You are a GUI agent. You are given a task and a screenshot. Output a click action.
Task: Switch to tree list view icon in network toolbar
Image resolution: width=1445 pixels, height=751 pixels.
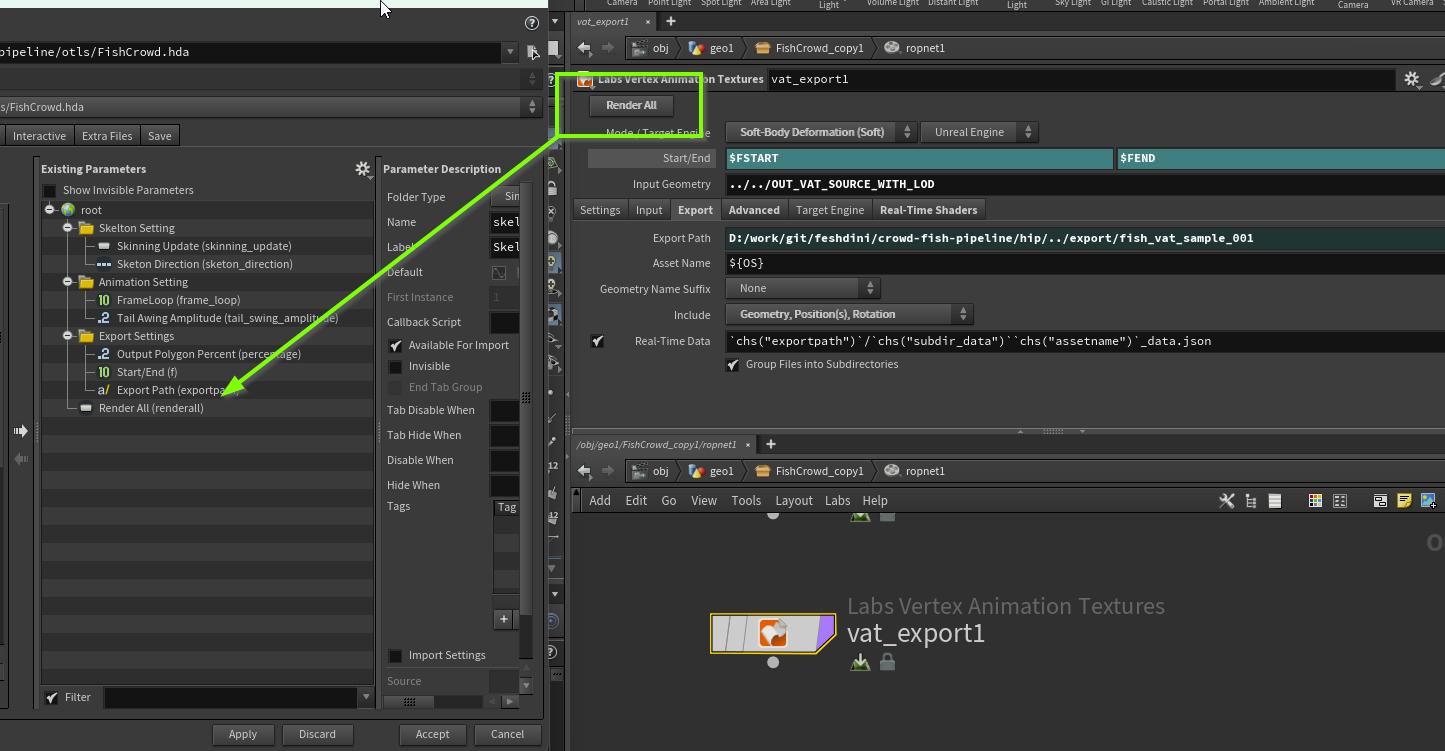coord(1251,501)
